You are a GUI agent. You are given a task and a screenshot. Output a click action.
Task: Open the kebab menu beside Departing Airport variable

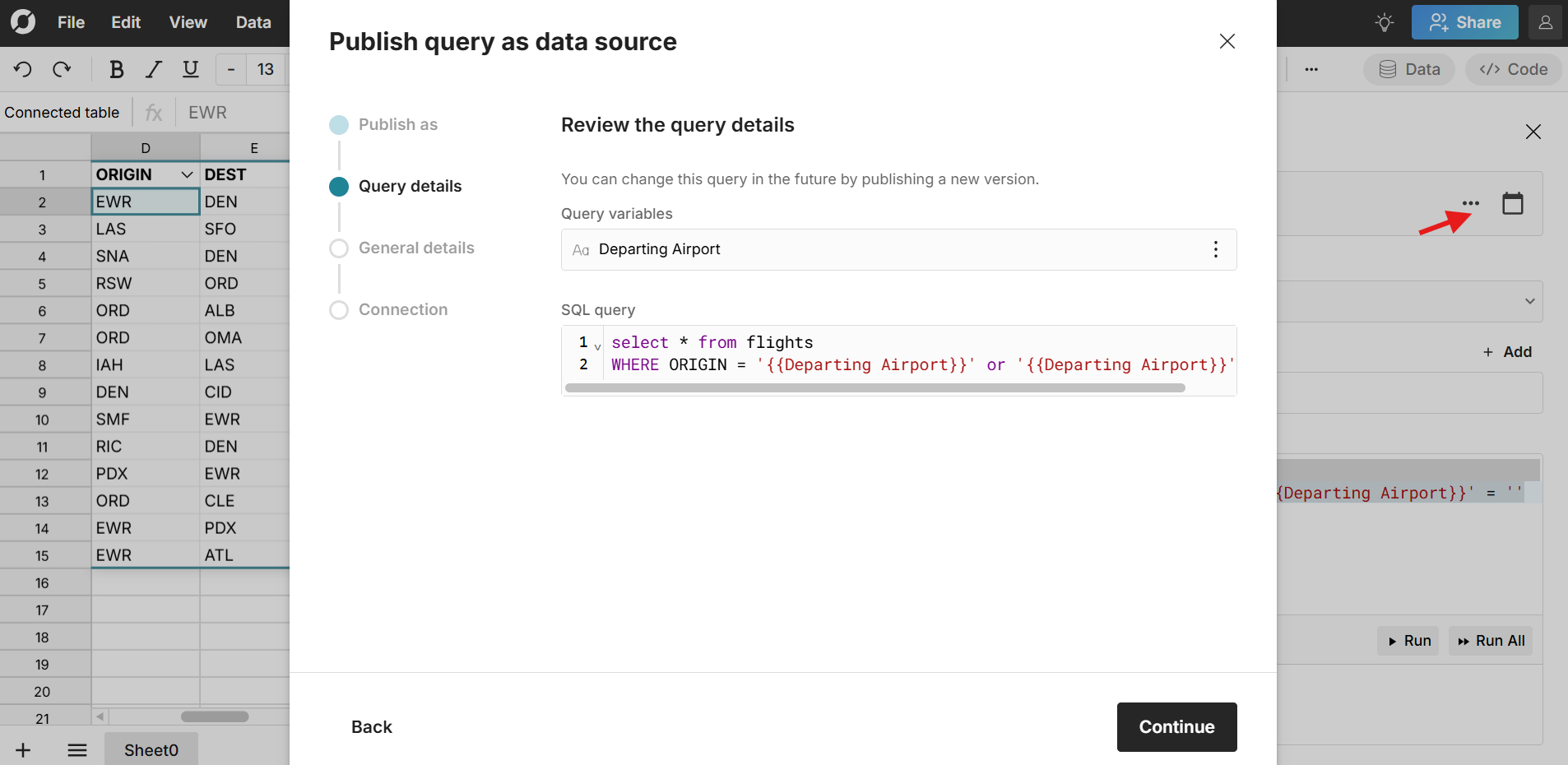1215,249
